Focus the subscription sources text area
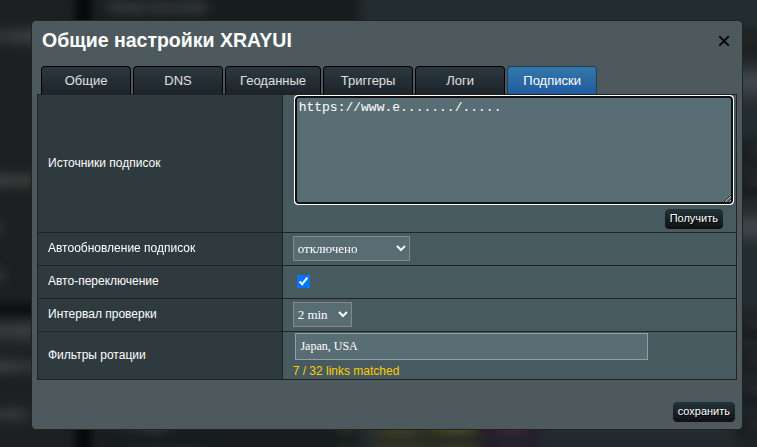This screenshot has width=757, height=447. tap(513, 150)
